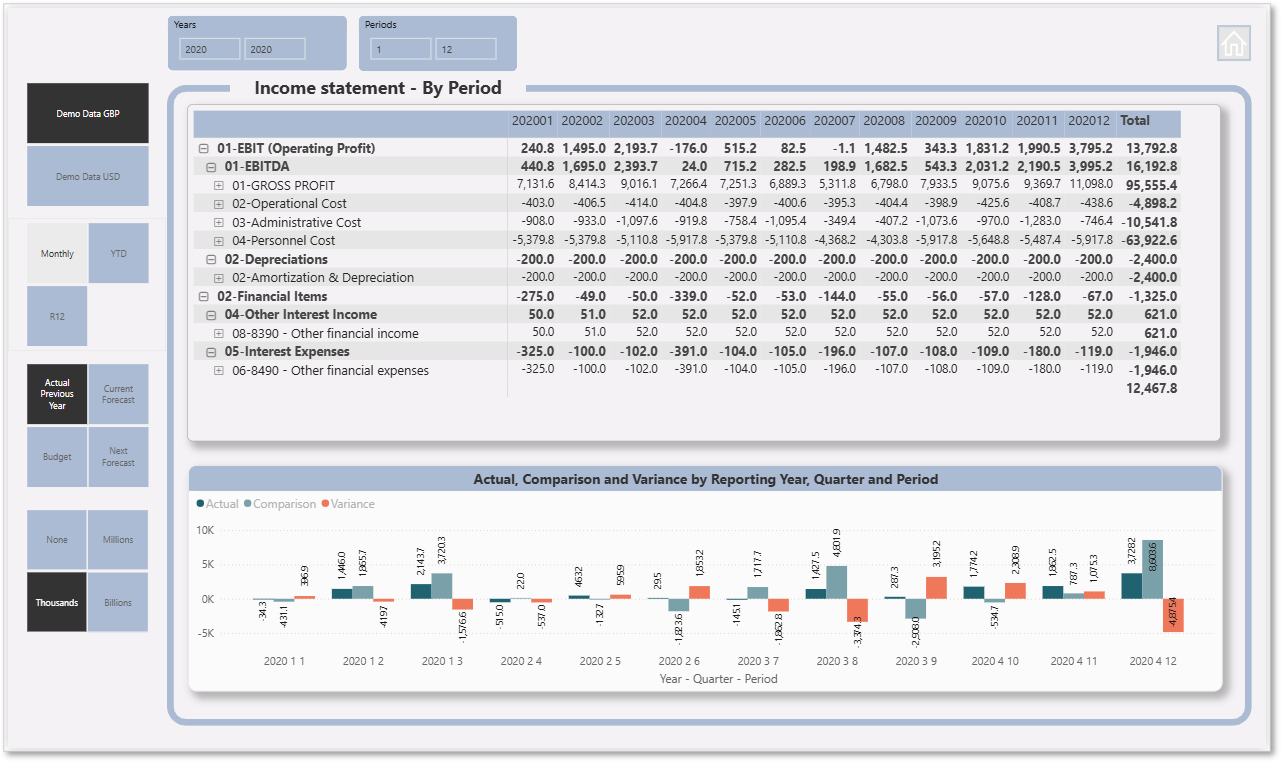
Task: Click the 202012 column header
Action: pos(1089,120)
